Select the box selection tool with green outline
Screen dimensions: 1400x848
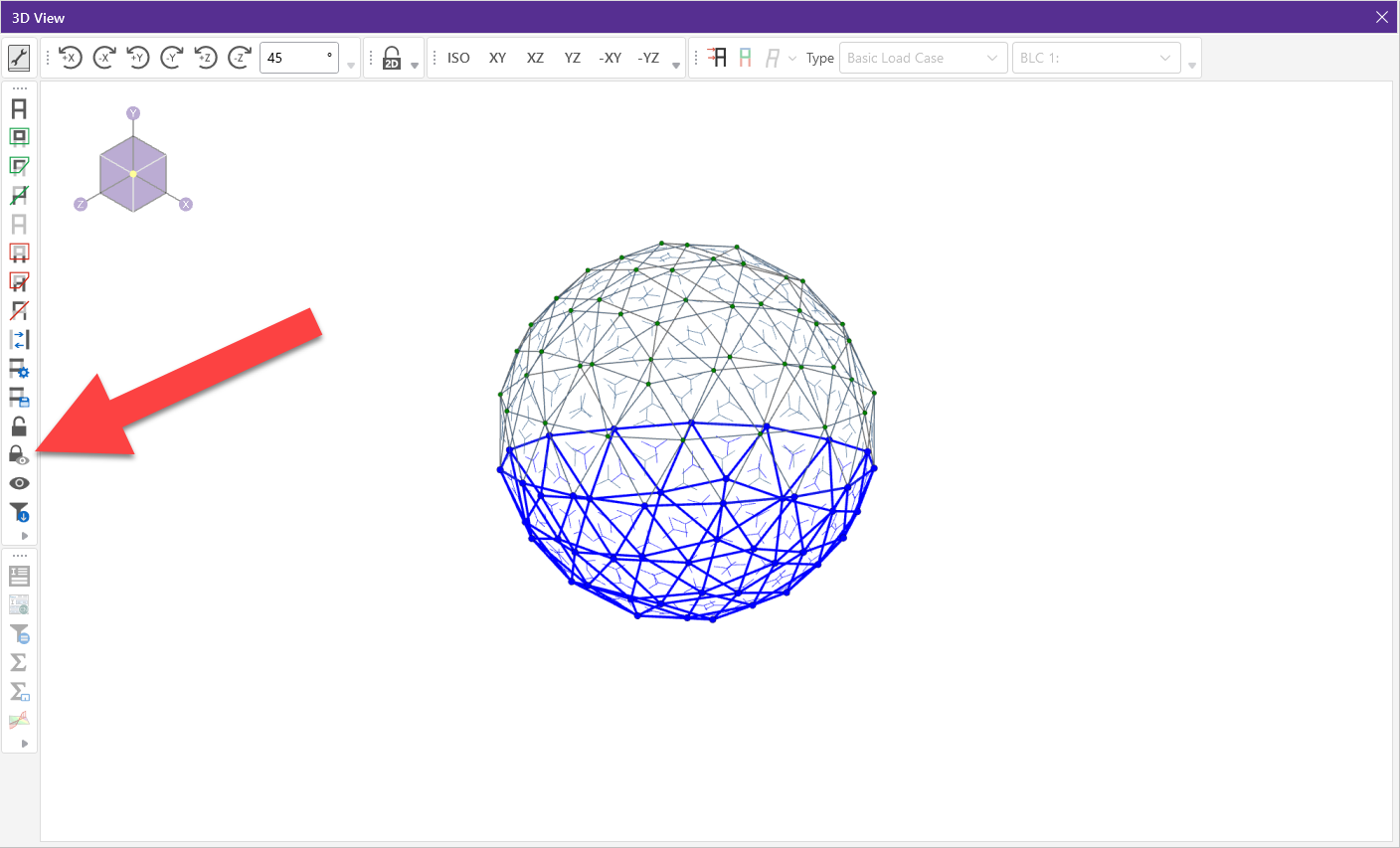tap(19, 137)
